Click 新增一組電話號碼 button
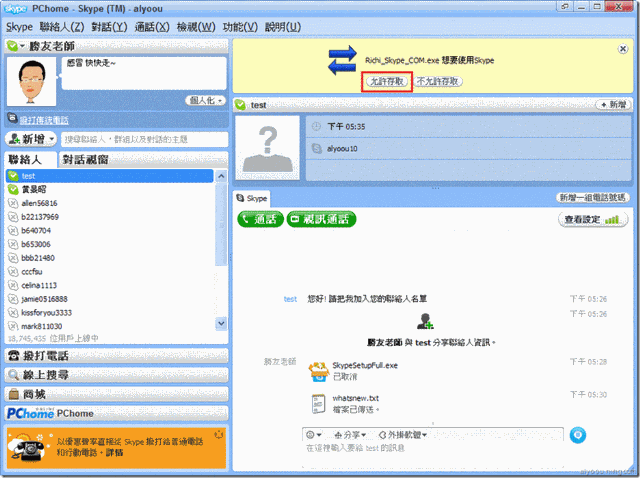Viewport: 640px width, 478px height. pos(592,198)
